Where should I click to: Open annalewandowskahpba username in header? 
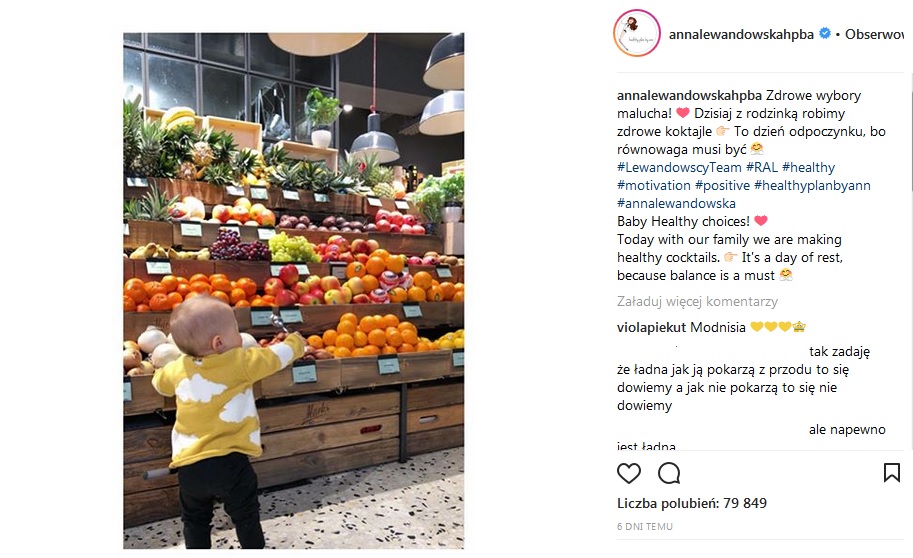(x=741, y=34)
